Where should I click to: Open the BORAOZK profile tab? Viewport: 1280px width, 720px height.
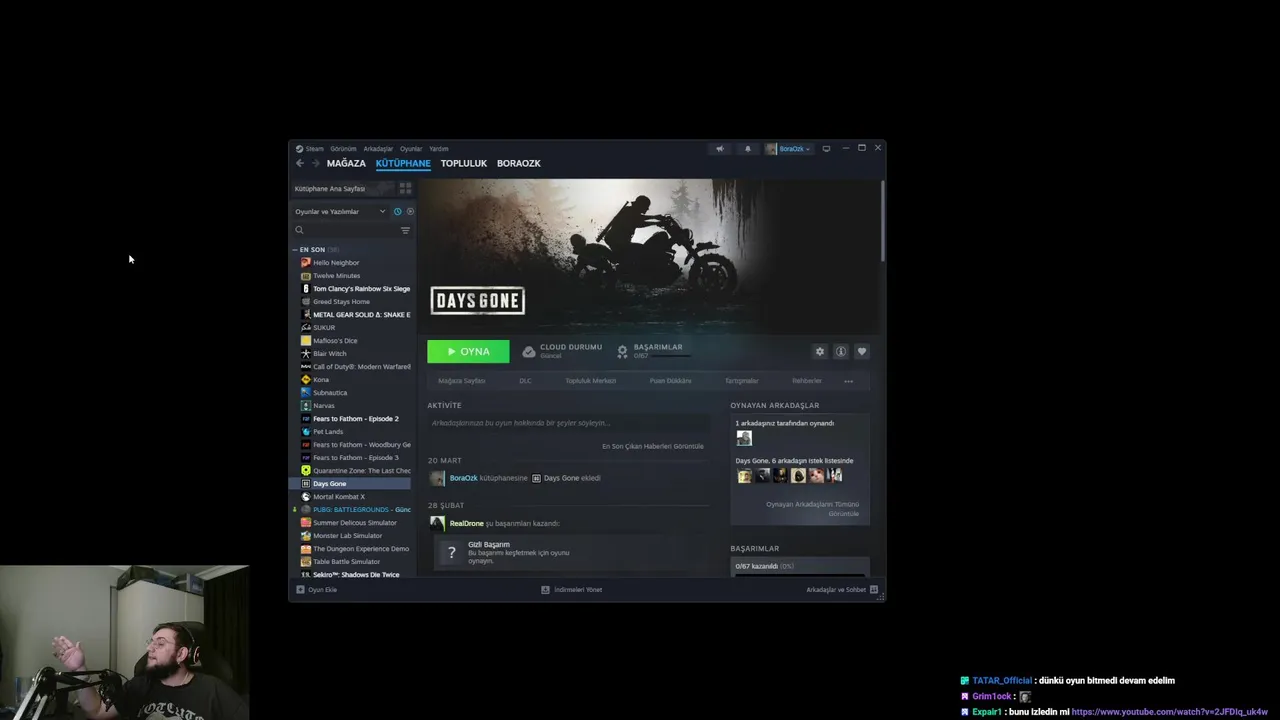(x=518, y=163)
